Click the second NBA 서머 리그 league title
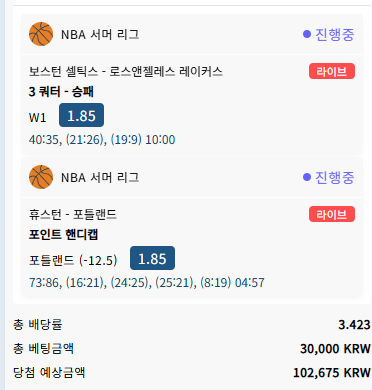Screen dimensions: 372x390 100,177
